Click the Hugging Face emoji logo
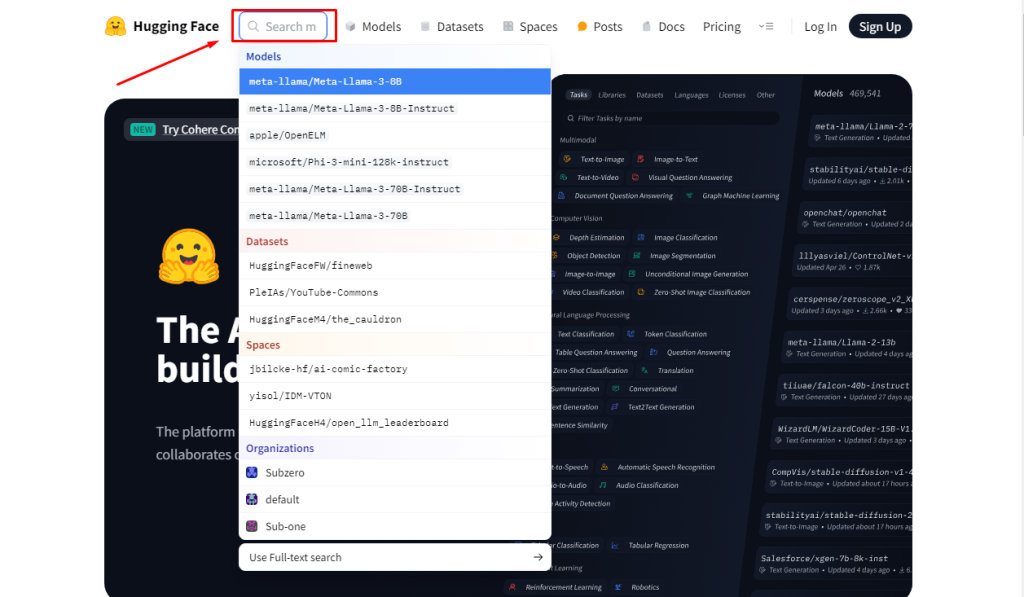1024x597 pixels. tap(116, 27)
